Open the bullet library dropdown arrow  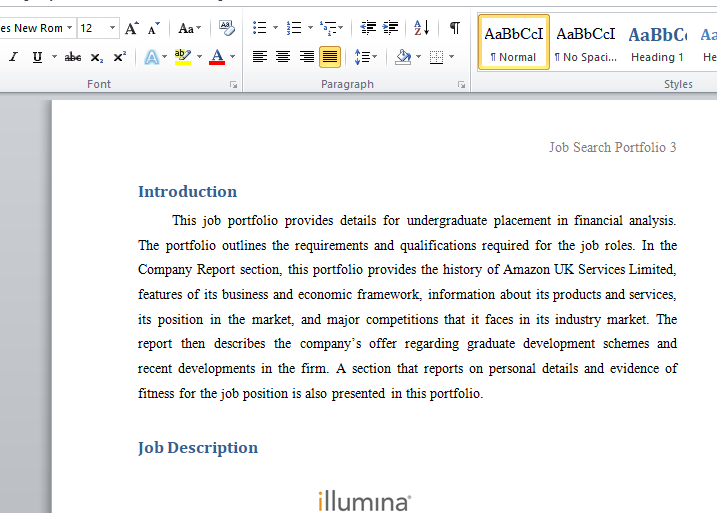(275, 28)
